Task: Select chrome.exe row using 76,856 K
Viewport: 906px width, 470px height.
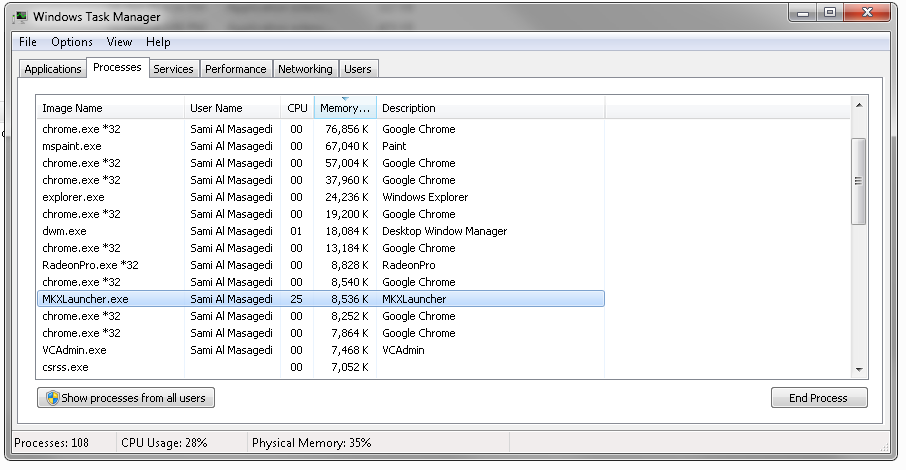Action: [x=321, y=129]
